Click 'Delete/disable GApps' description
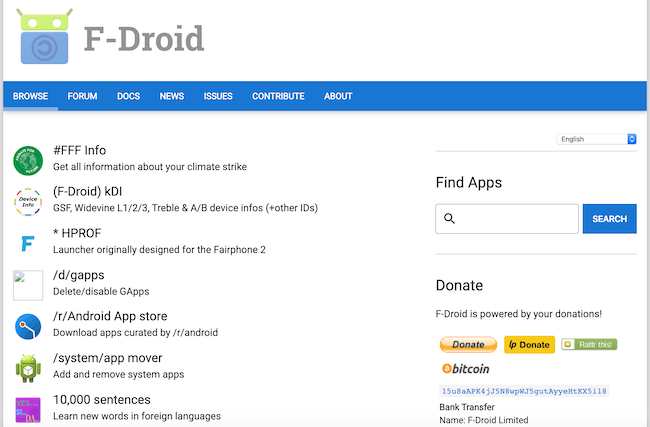Viewport: 650px width, 427px height. (x=101, y=291)
